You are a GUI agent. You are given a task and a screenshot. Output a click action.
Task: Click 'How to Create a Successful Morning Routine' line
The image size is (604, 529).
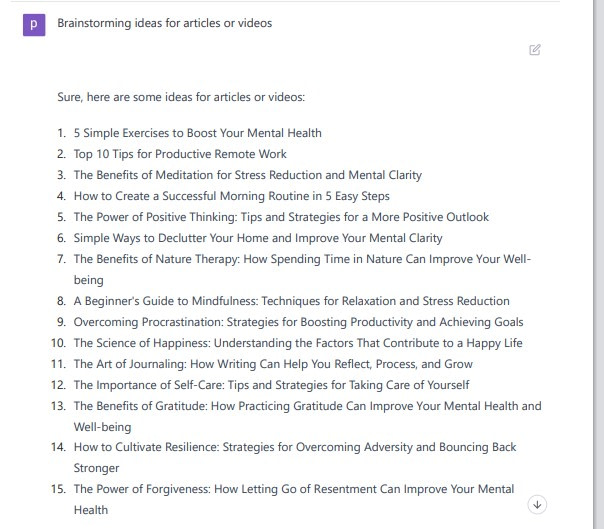tap(232, 196)
